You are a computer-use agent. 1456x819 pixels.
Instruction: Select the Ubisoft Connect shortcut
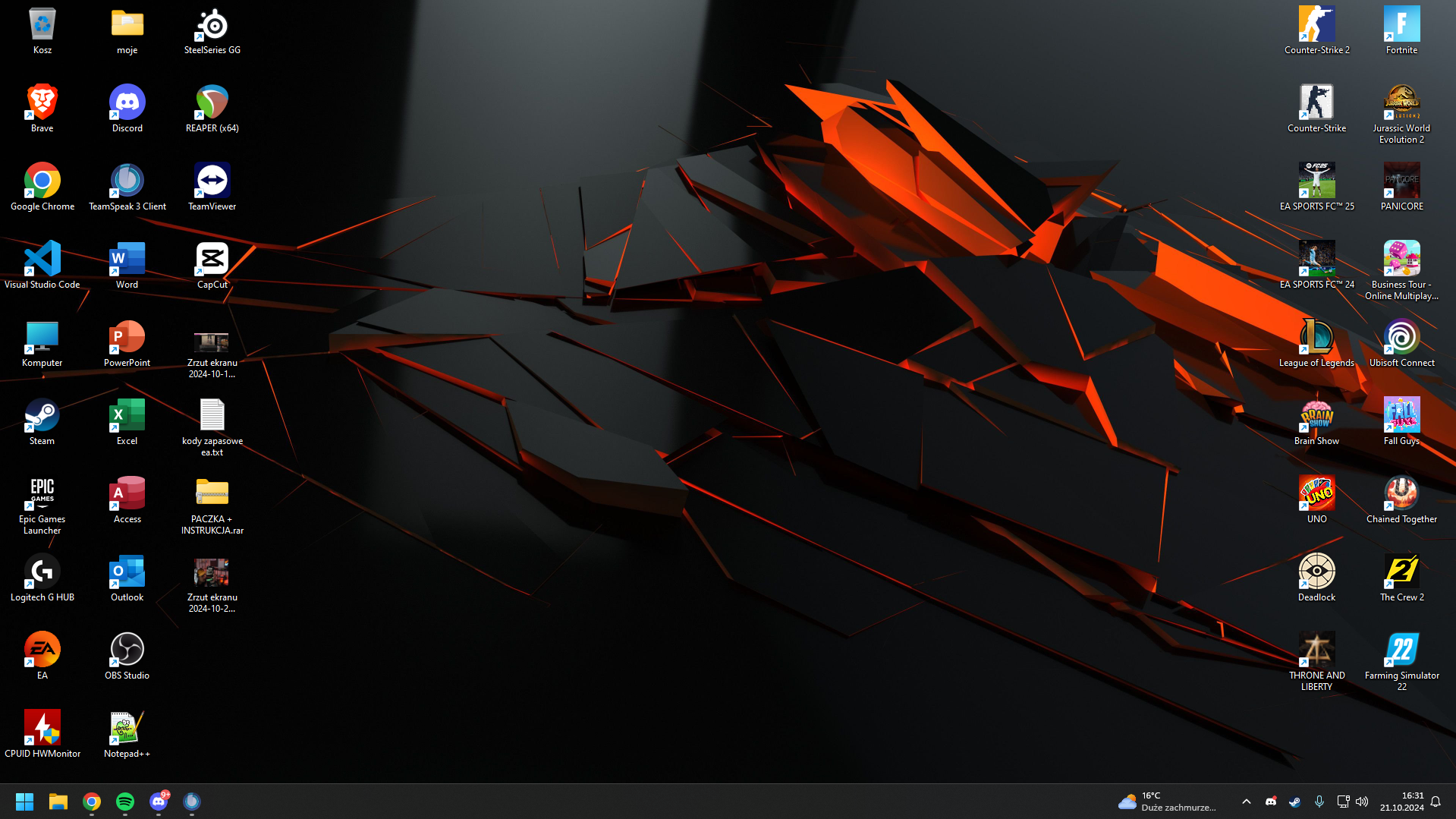click(1402, 344)
